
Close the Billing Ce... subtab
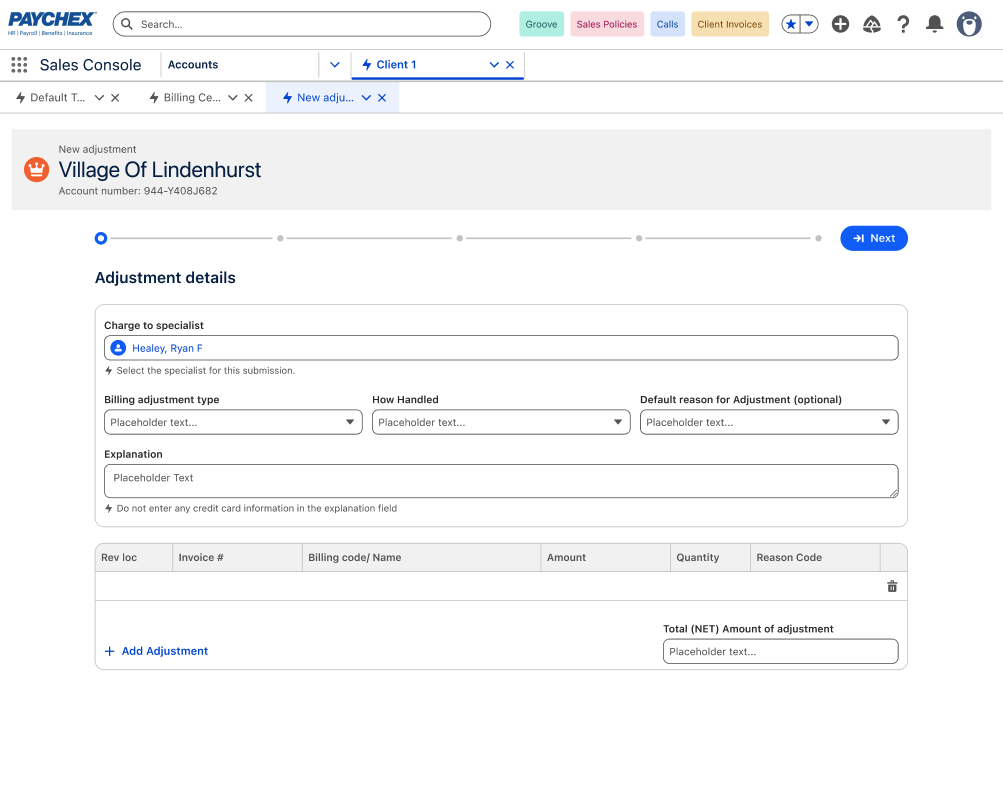(249, 98)
